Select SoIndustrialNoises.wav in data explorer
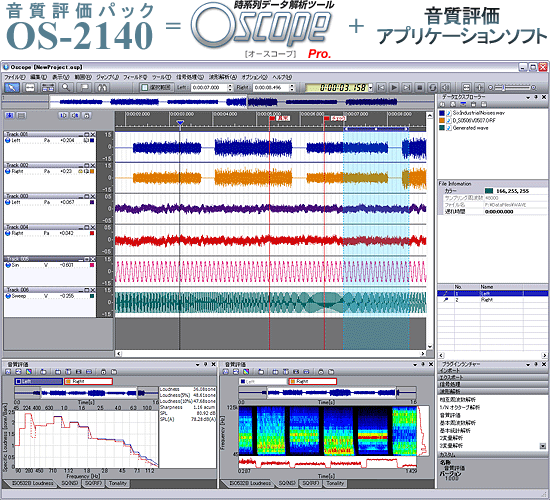Screen dimensions: 550x500 478,113
